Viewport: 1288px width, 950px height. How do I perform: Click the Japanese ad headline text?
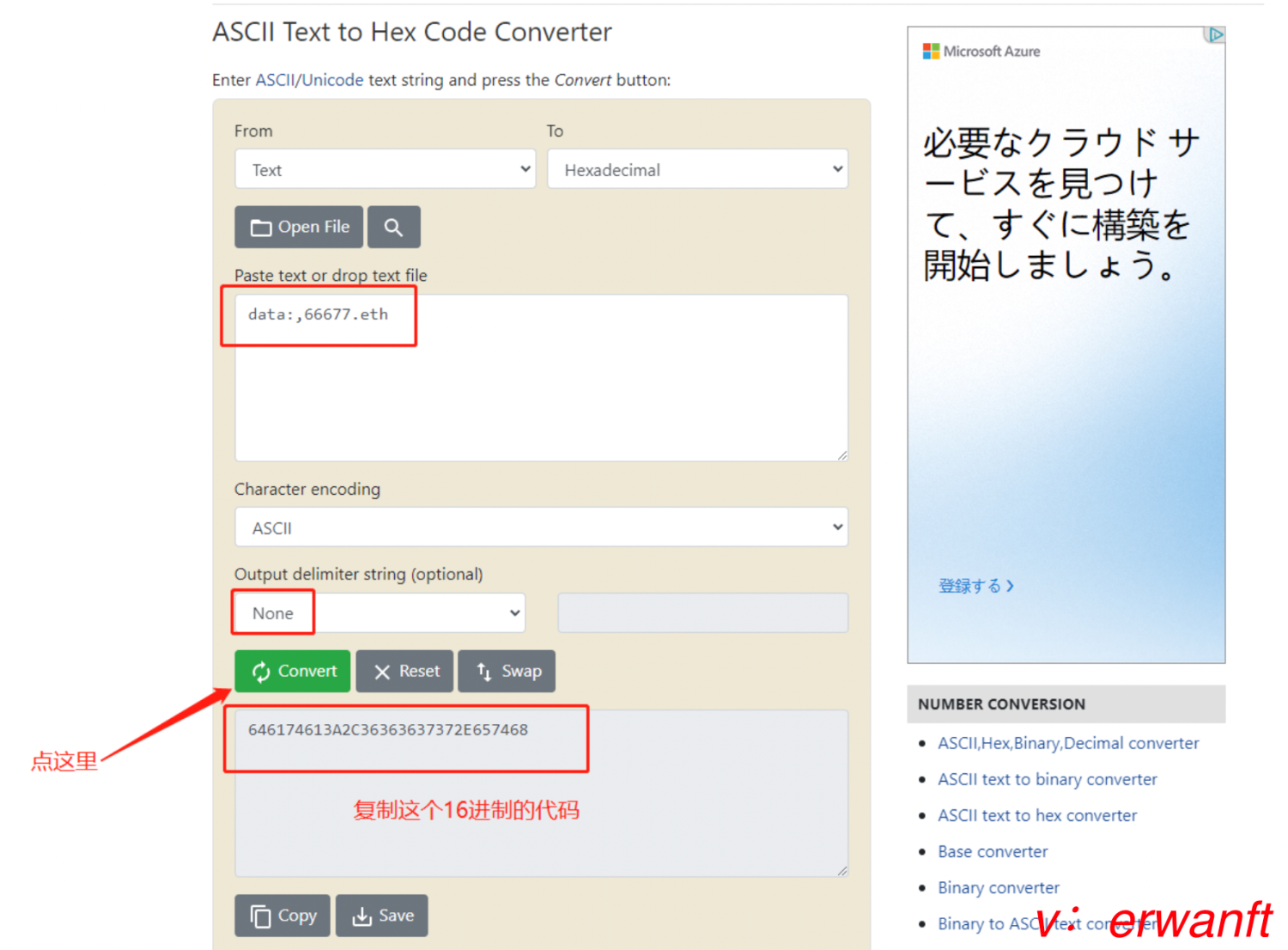point(1060,204)
